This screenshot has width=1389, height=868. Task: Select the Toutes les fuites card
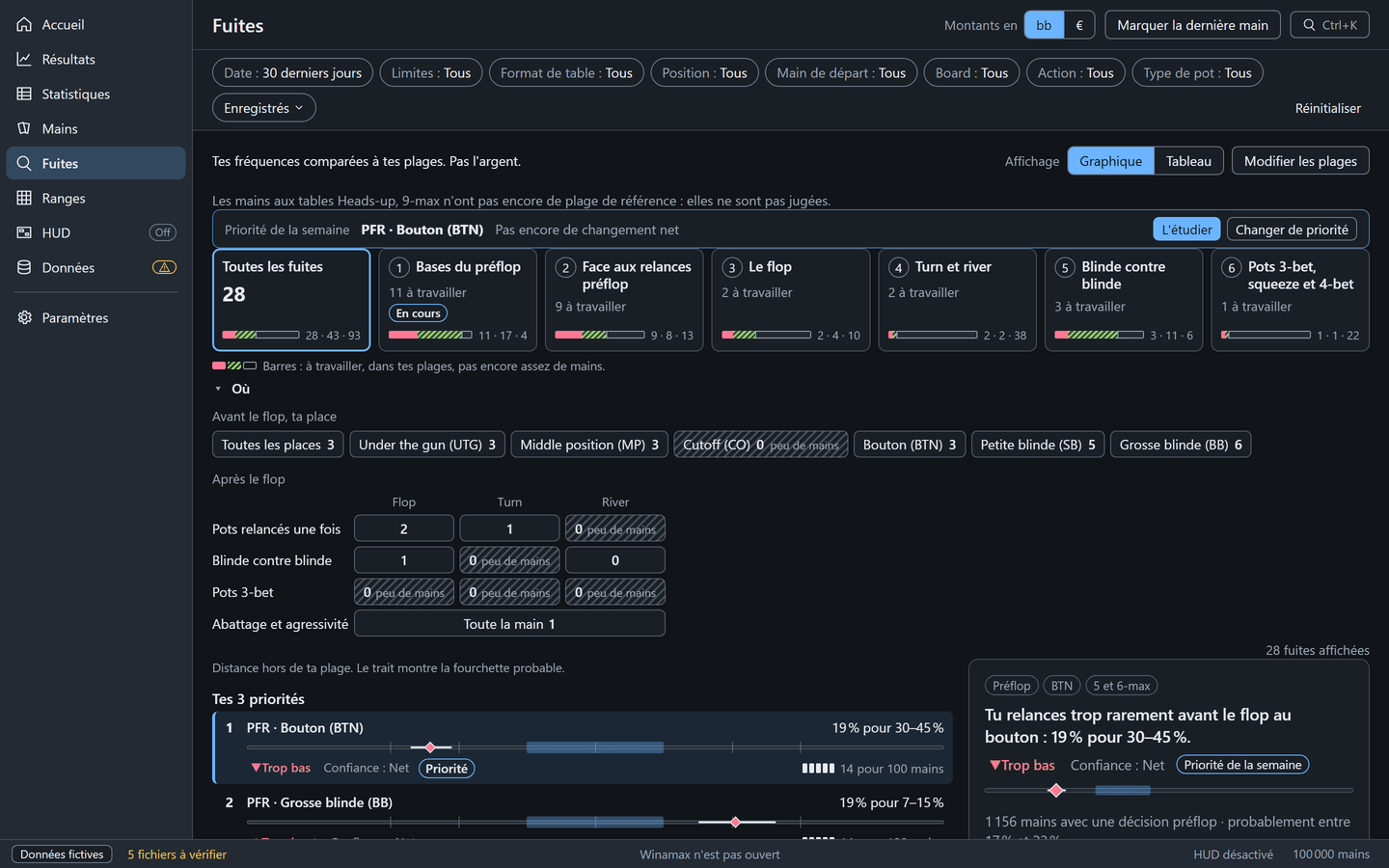click(x=291, y=300)
